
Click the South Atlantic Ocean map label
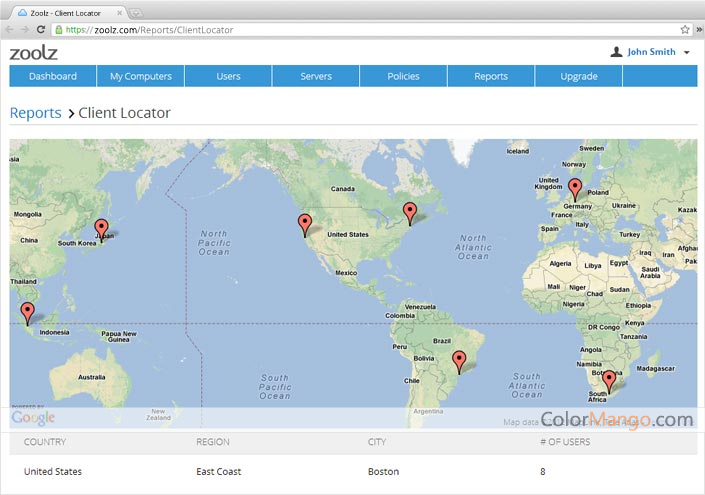coord(527,385)
